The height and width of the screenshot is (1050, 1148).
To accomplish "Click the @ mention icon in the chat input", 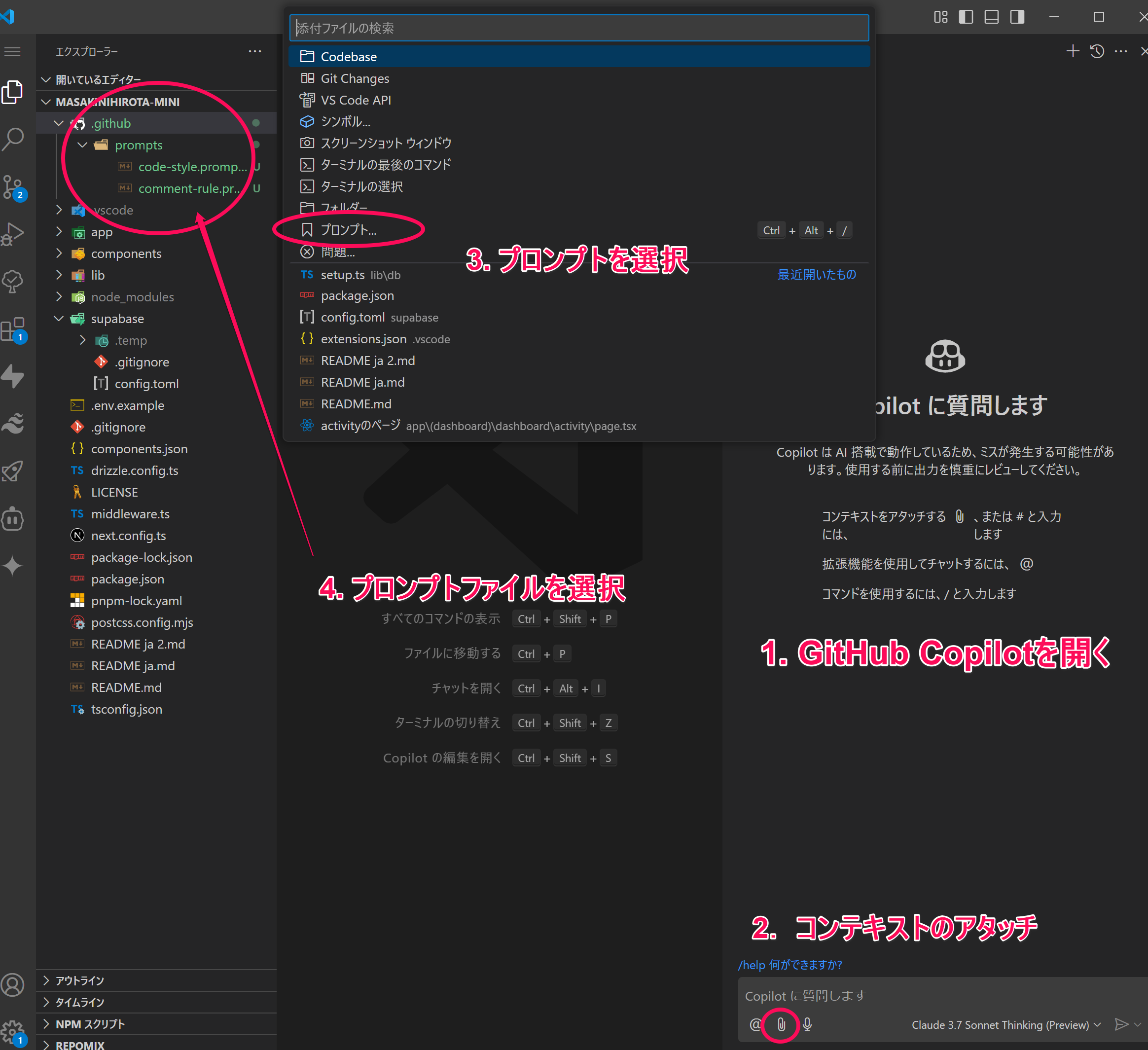I will (x=754, y=1024).
